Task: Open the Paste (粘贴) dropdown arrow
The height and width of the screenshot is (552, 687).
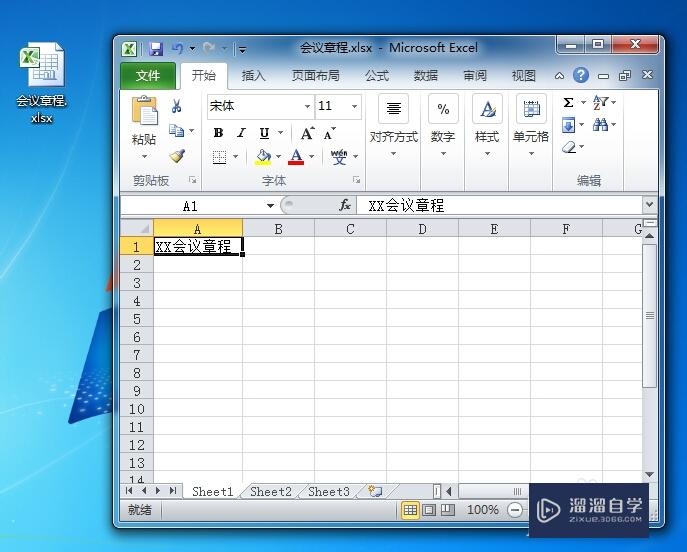Action: (x=144, y=156)
